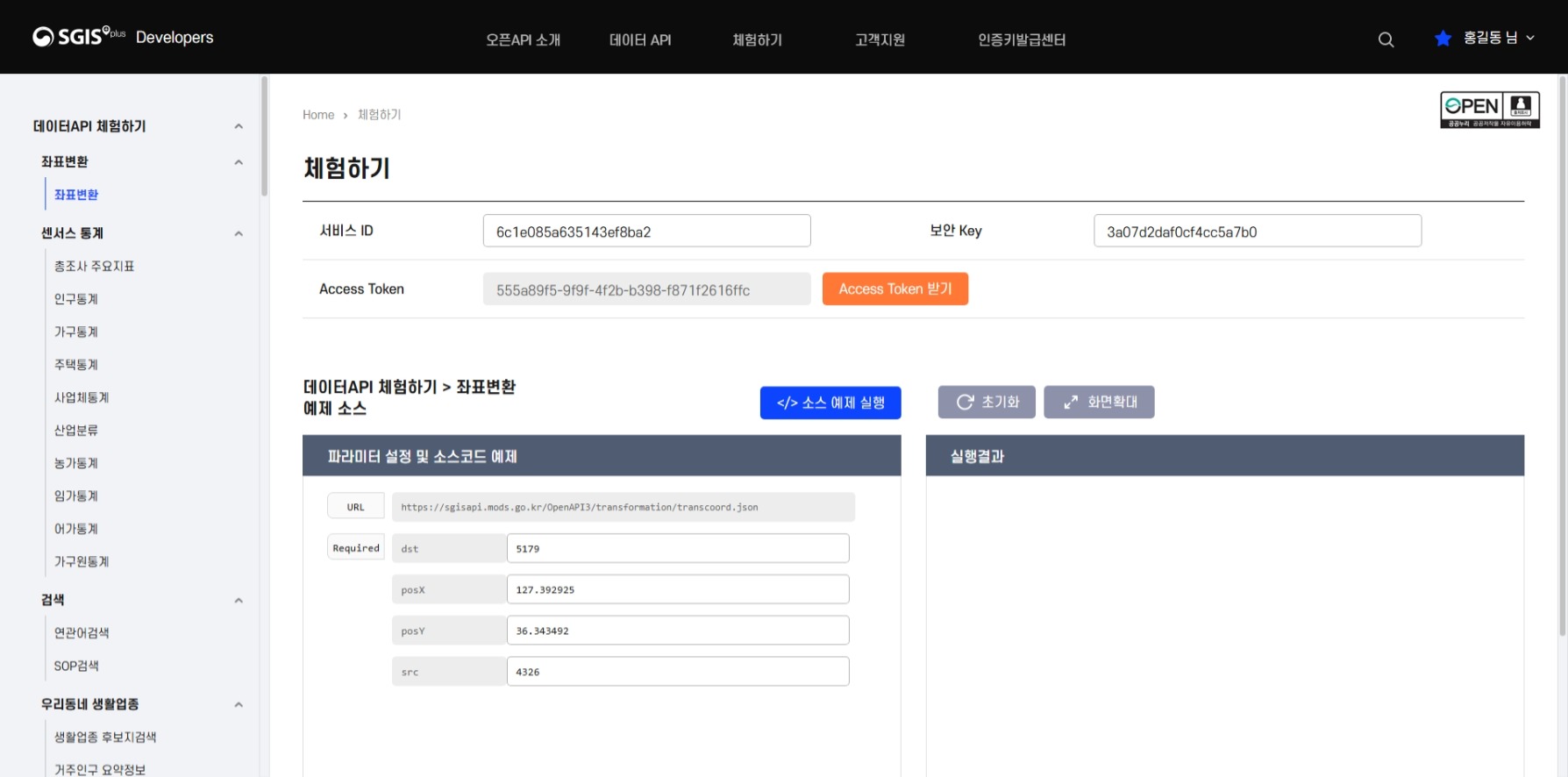Open 가구통계 in sidebar

pos(76,331)
